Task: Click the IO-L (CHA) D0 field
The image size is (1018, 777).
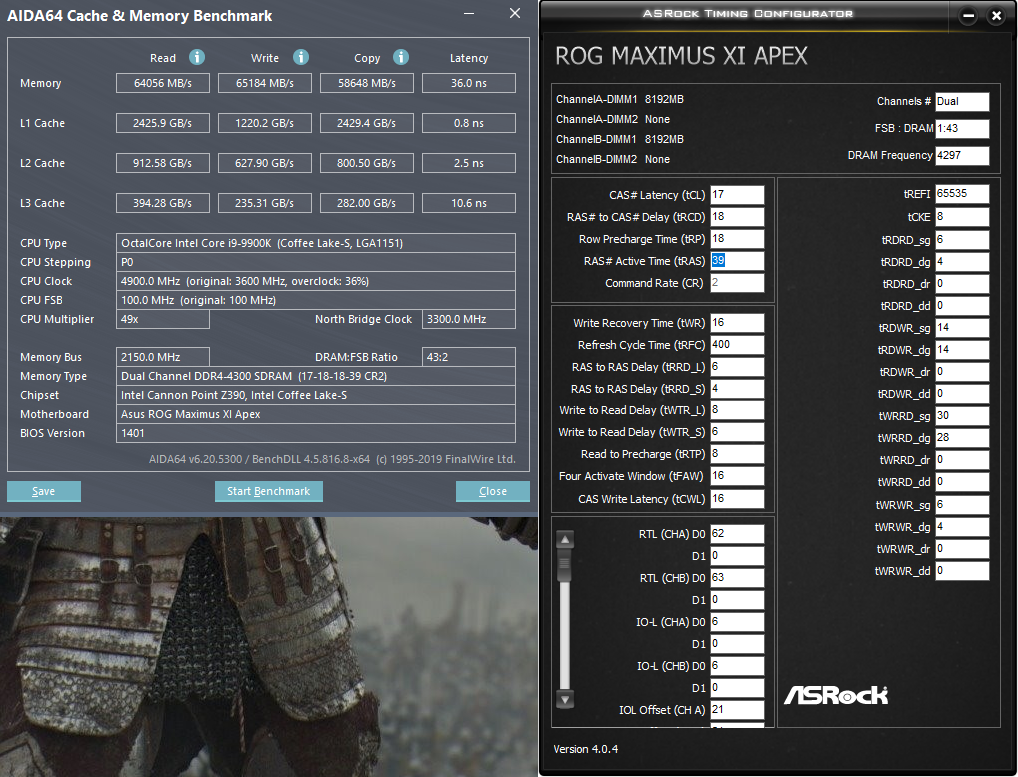Action: [738, 622]
